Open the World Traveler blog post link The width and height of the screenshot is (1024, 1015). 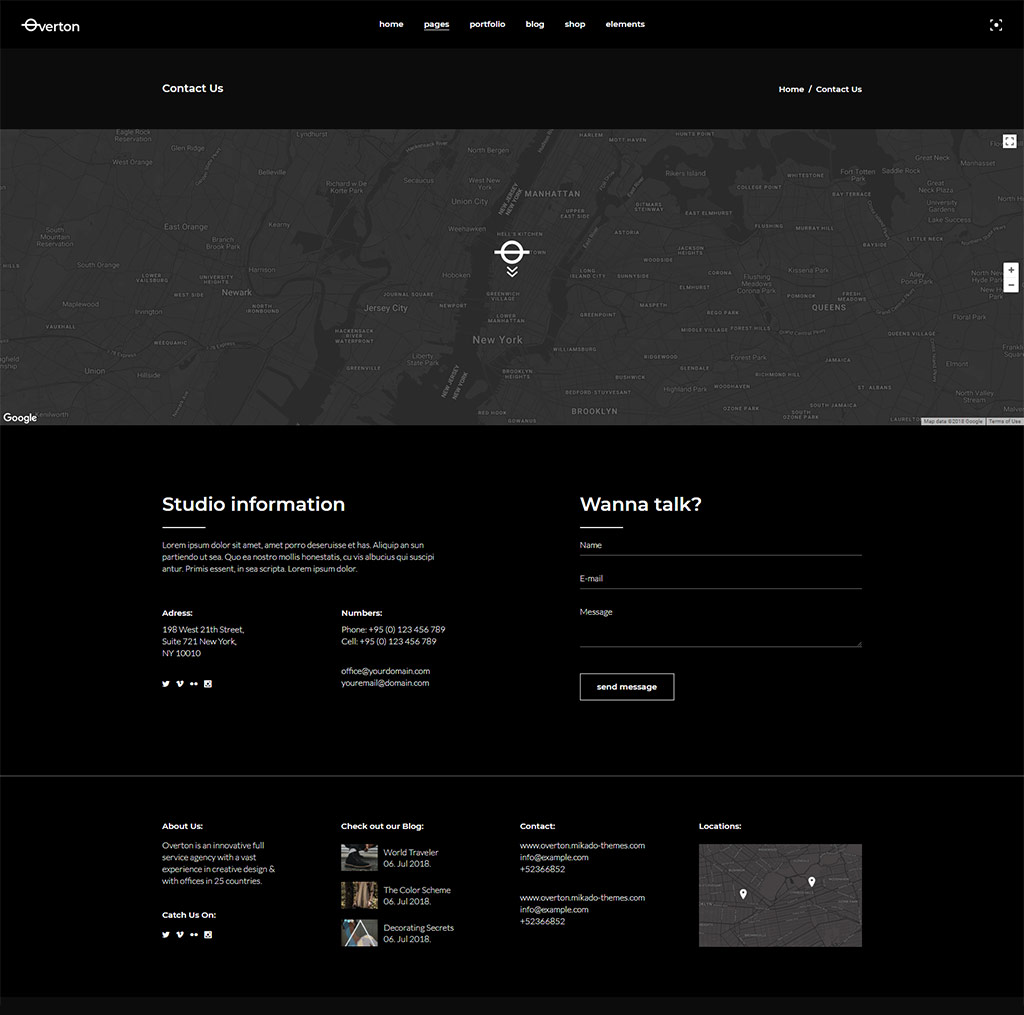[410, 852]
